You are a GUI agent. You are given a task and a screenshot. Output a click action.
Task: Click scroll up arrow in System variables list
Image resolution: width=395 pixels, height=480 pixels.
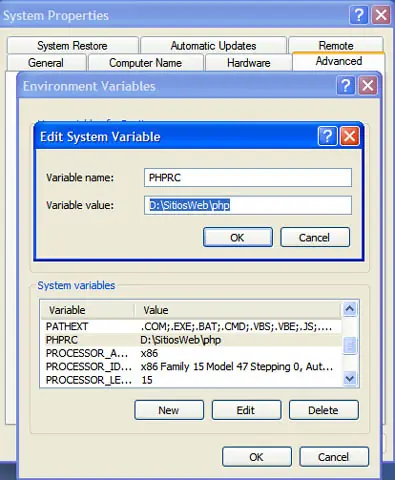coord(350,309)
